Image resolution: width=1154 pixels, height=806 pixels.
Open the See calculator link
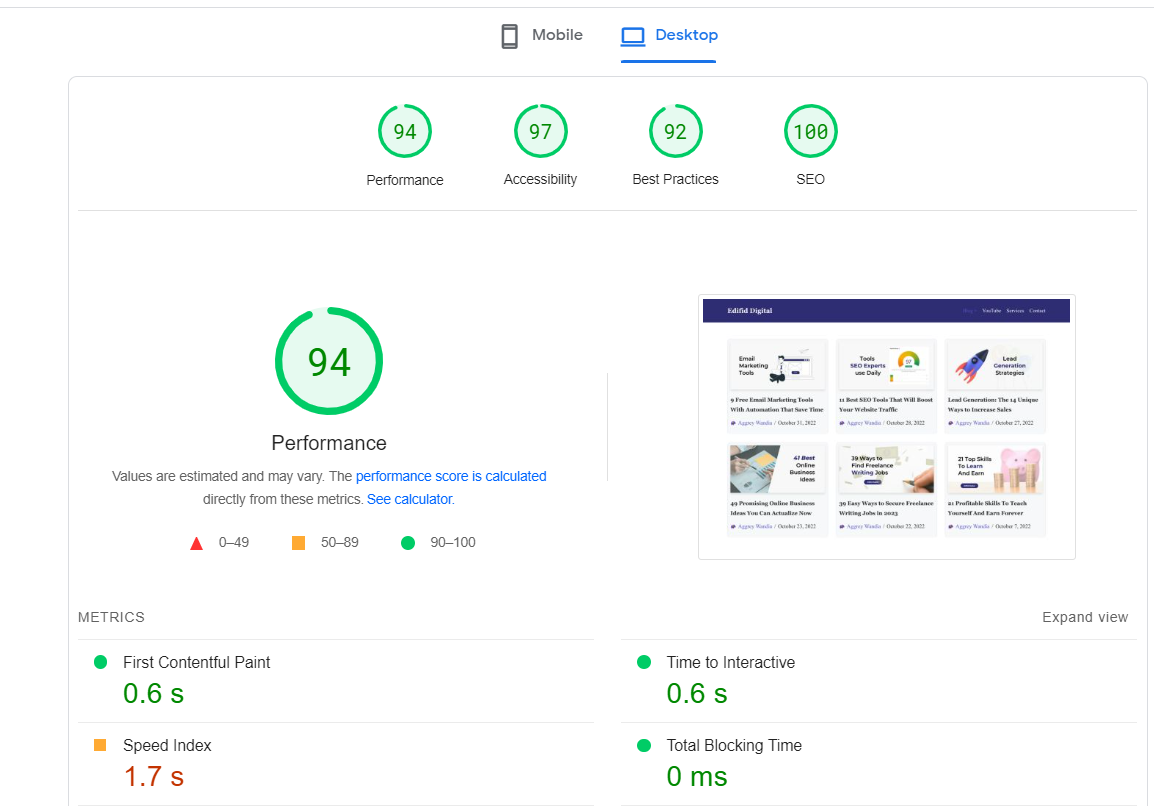[x=410, y=499]
